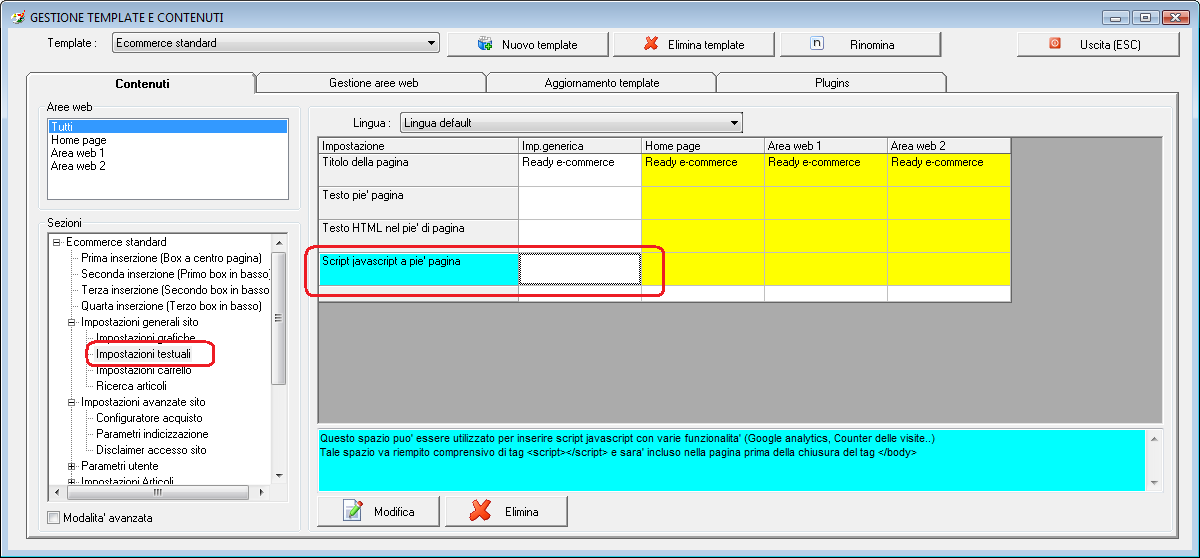Switch to the Gestione aree web tab
The image size is (1200, 558).
[373, 83]
